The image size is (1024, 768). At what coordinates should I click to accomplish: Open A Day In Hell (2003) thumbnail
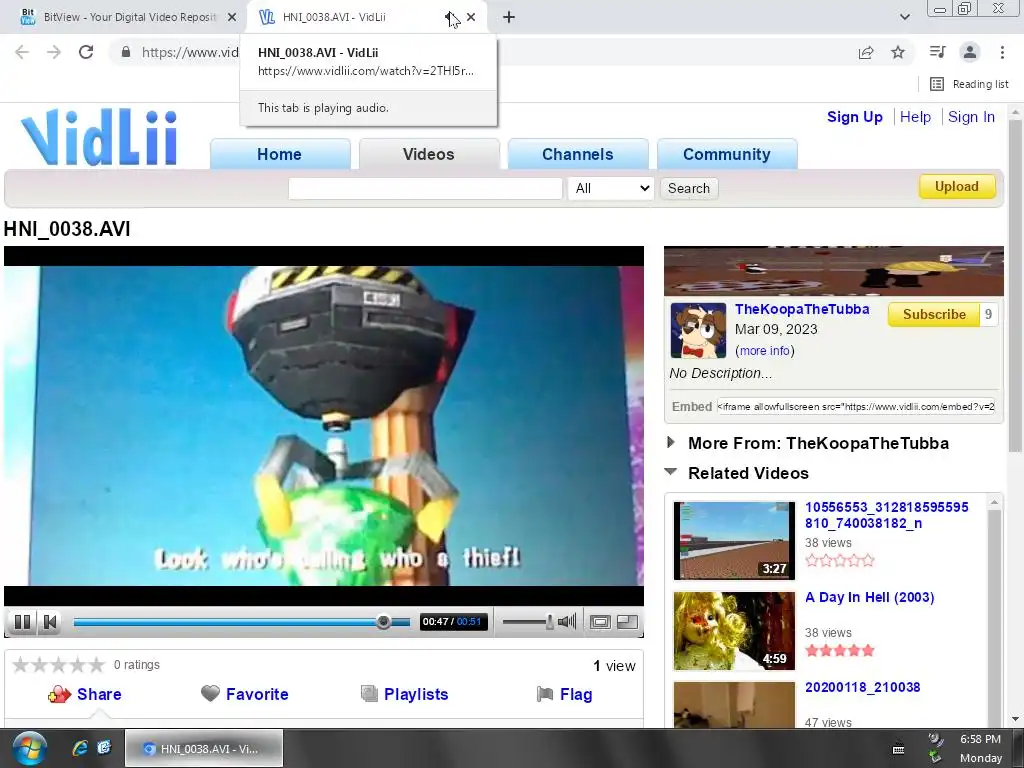734,631
